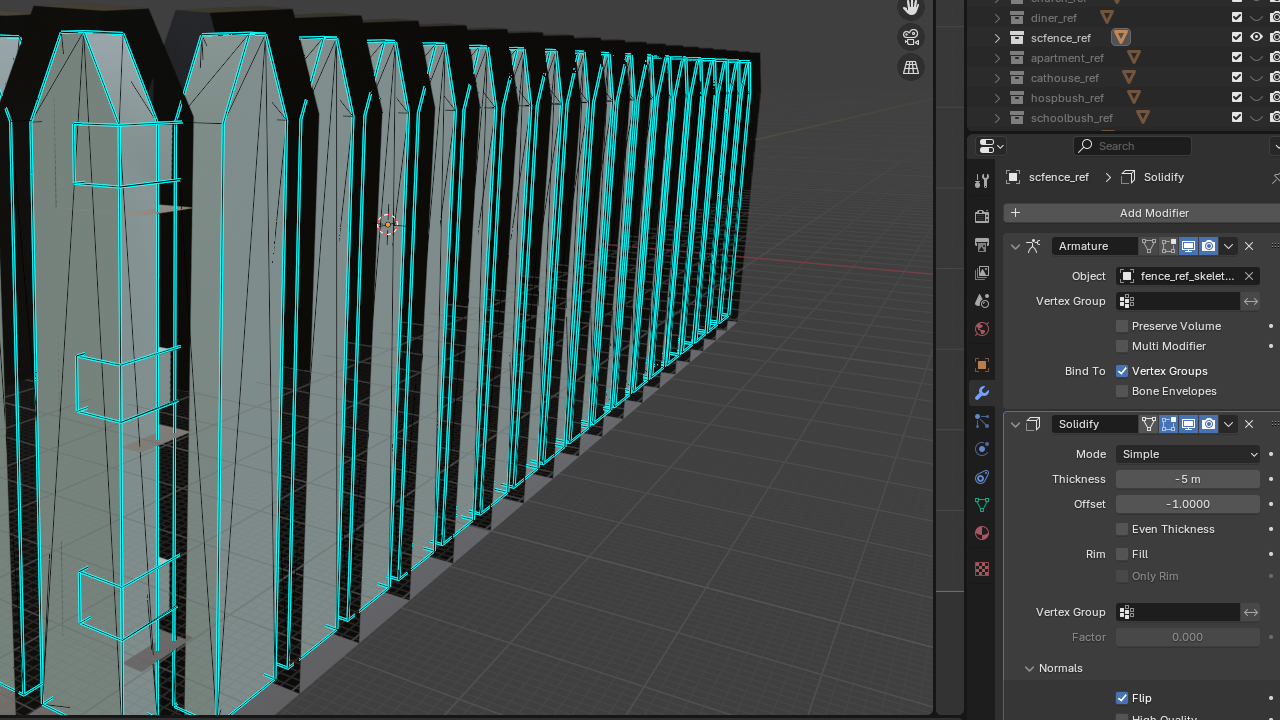
Task: Click the properties Search field
Action: pyautogui.click(x=1140, y=146)
